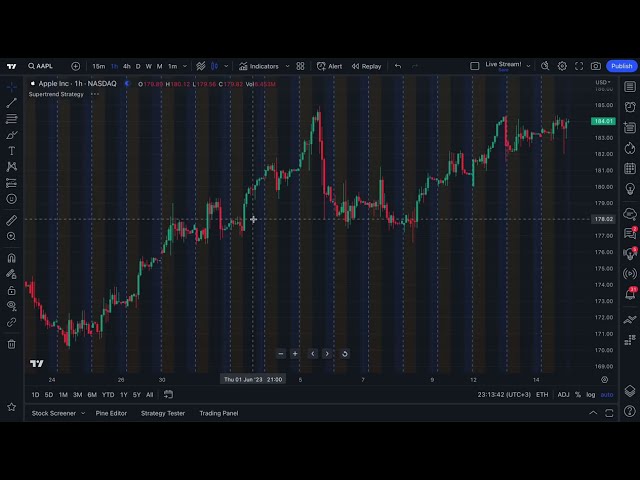Remove drawings with trash icon
This screenshot has width=640, height=480.
[11, 344]
